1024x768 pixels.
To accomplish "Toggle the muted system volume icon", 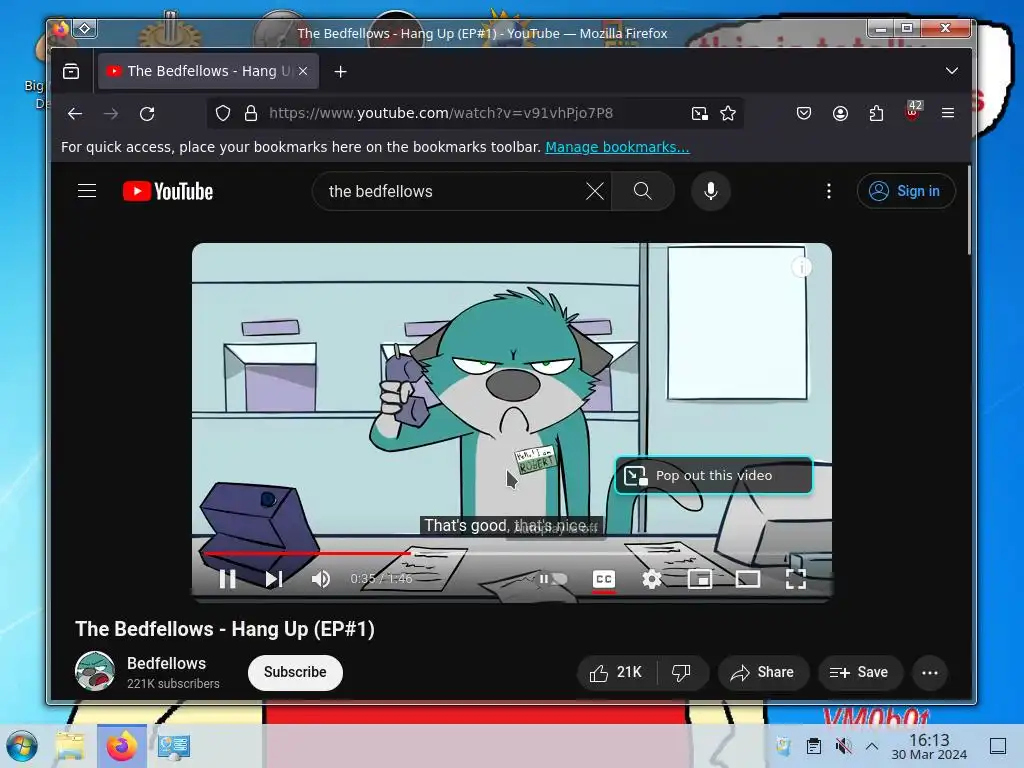I will 843,746.
